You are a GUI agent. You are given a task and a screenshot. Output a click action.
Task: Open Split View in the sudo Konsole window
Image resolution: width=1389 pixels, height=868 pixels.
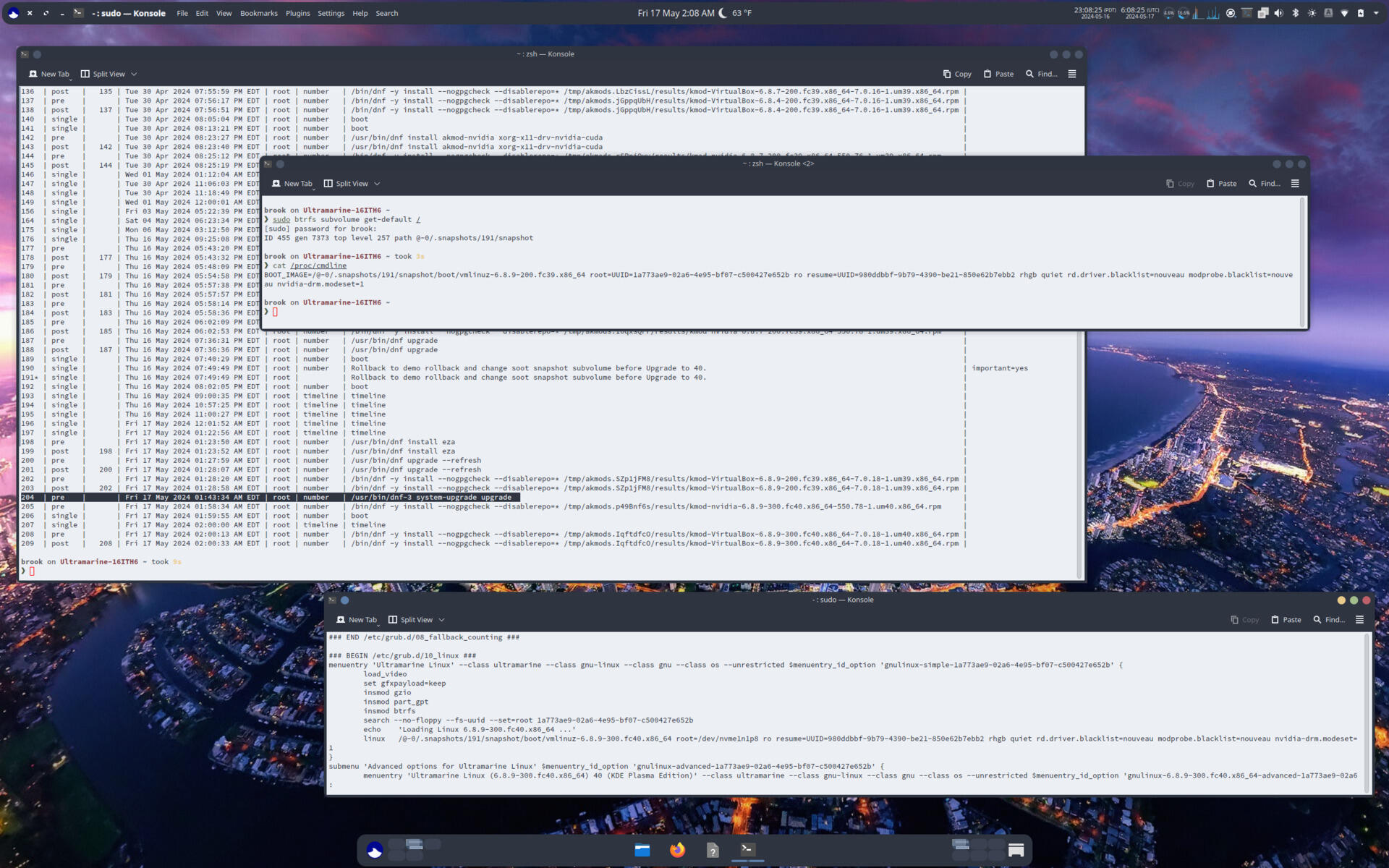click(x=410, y=620)
